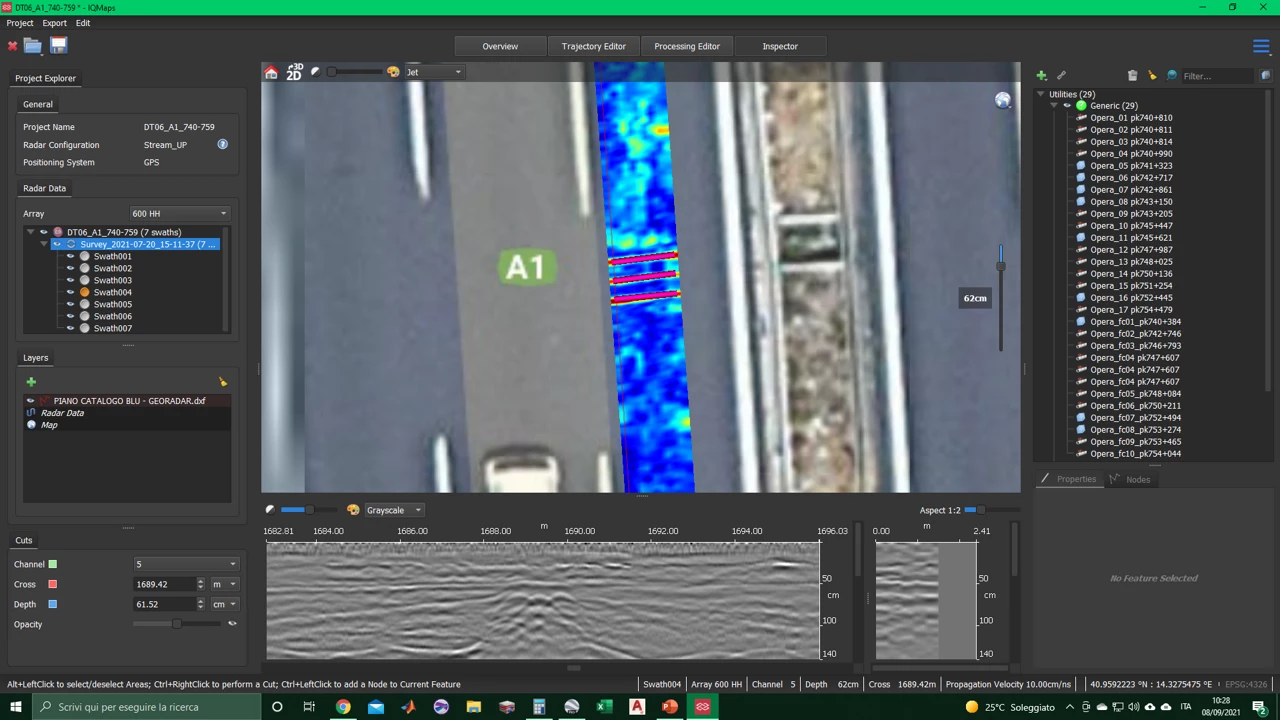Viewport: 1280px width, 720px height.
Task: Open the Depth unit cm dropdown
Action: click(224, 604)
